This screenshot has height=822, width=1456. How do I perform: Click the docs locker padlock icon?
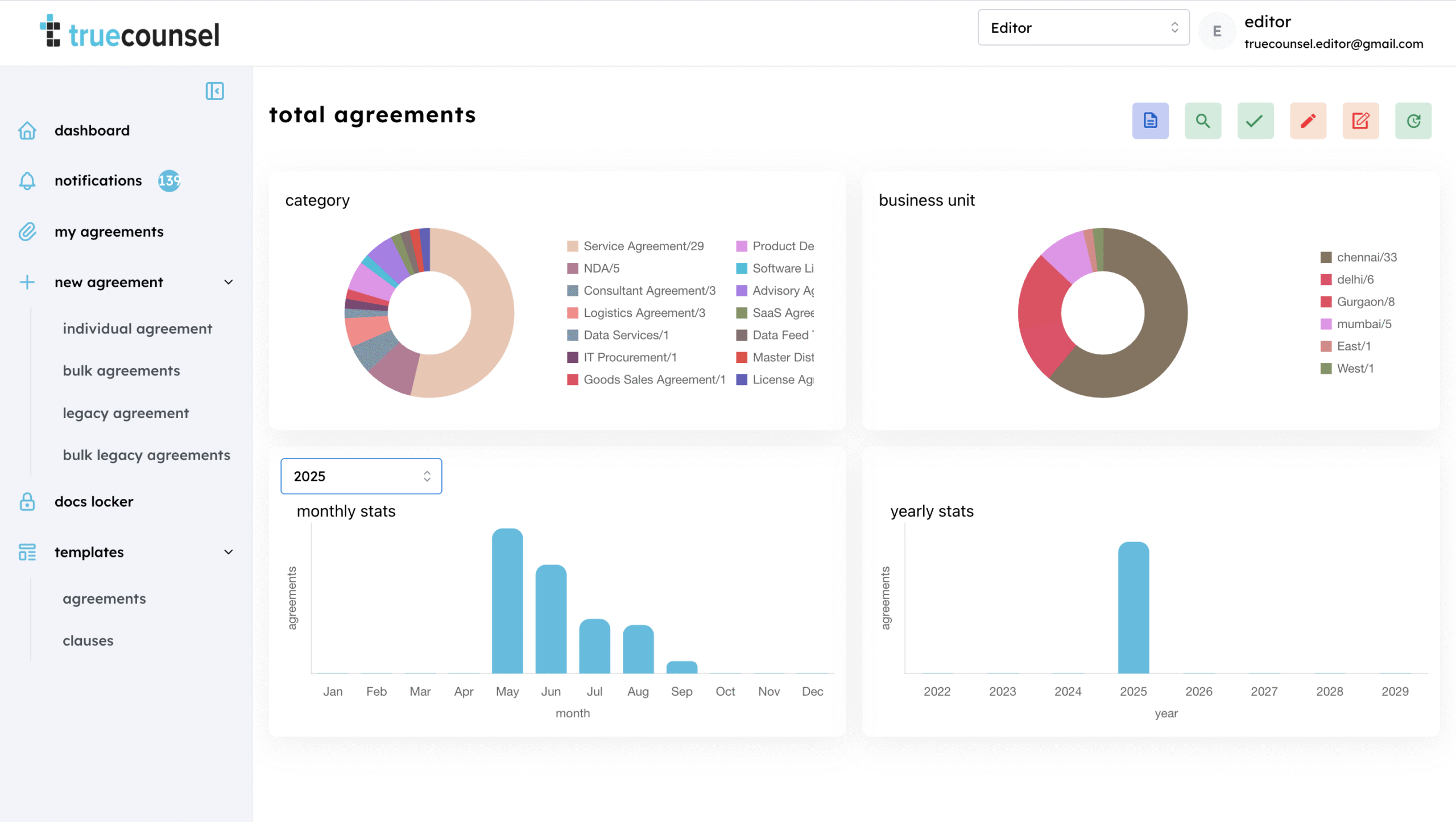(x=27, y=502)
